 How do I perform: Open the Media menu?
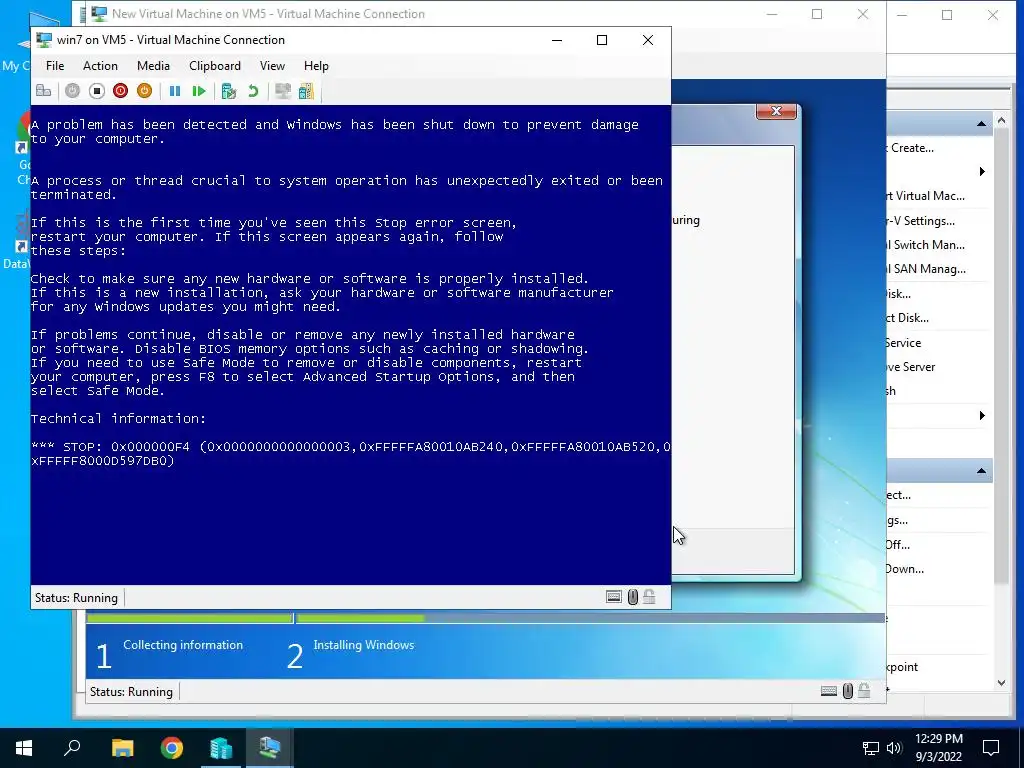pyautogui.click(x=153, y=66)
